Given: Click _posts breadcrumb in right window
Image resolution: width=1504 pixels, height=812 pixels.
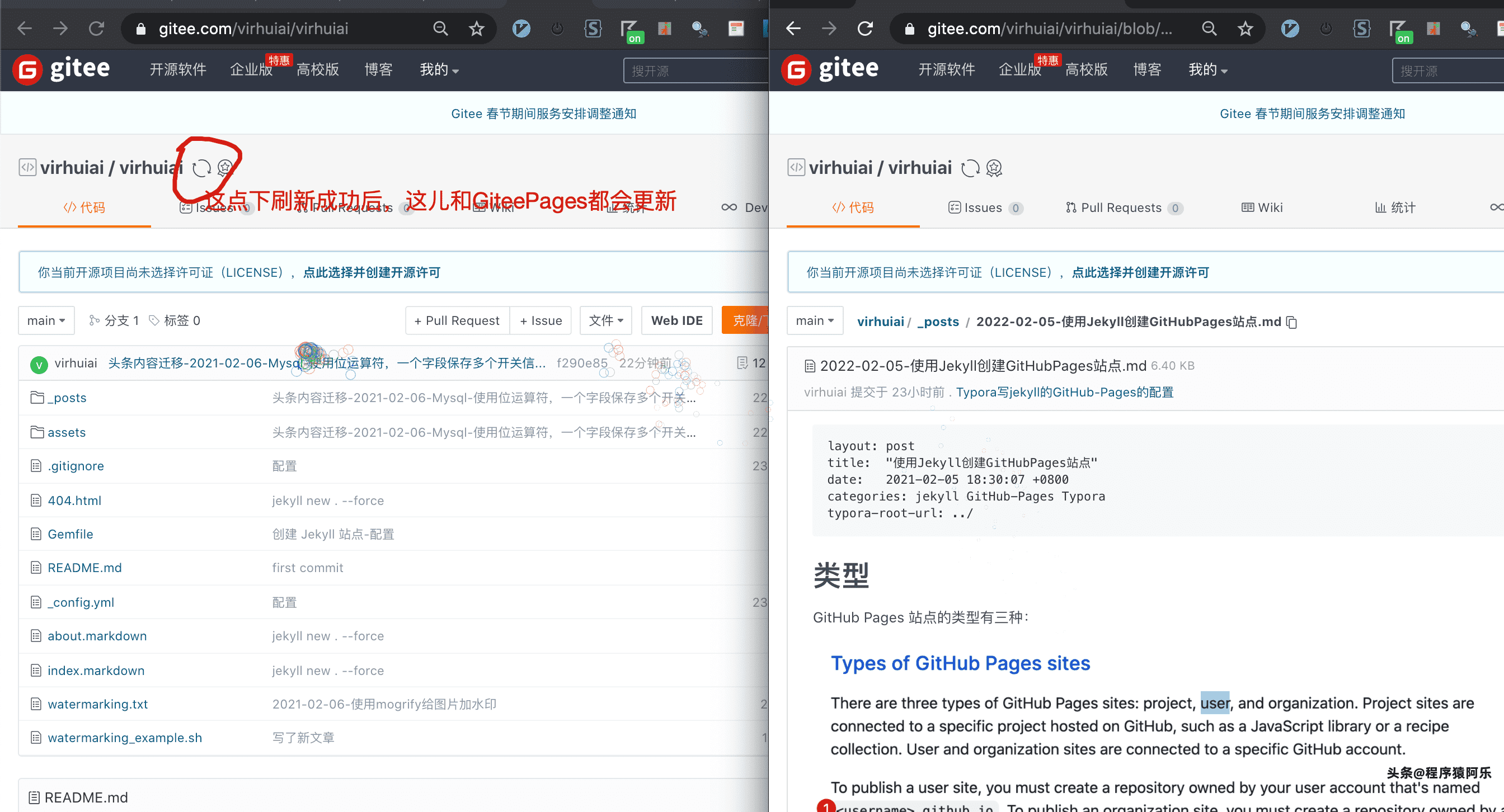Looking at the screenshot, I should click(x=938, y=322).
